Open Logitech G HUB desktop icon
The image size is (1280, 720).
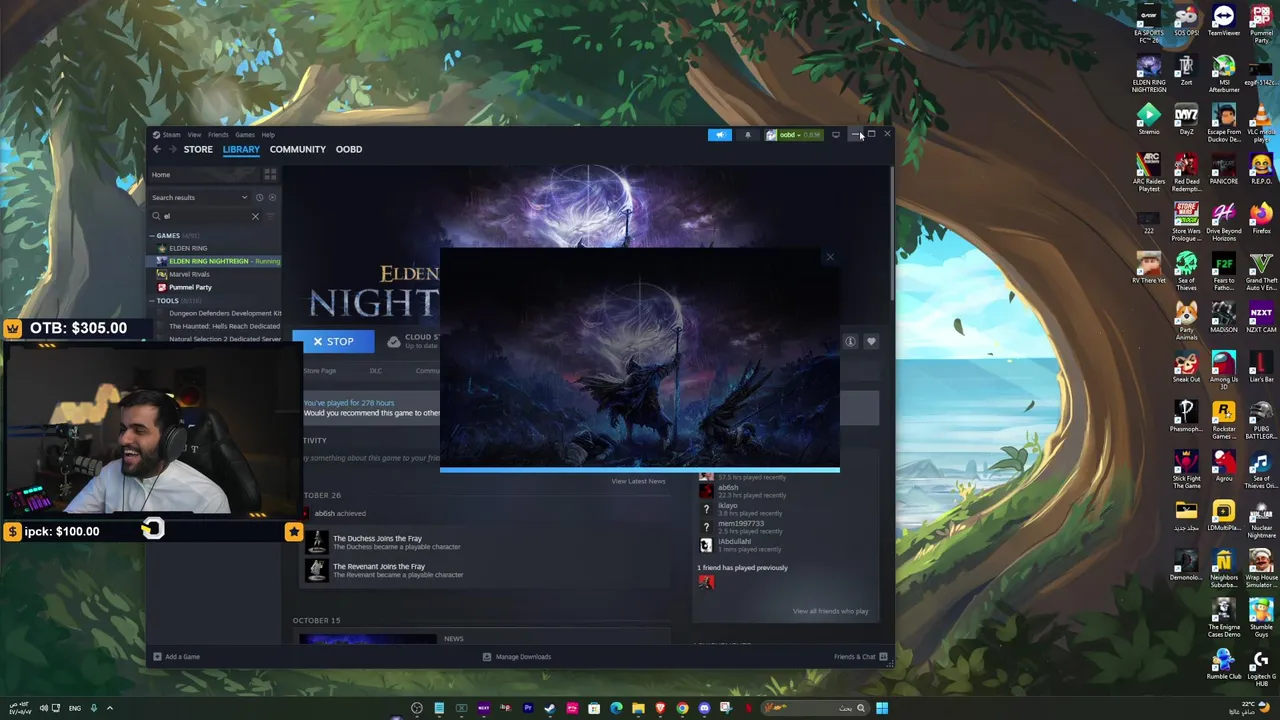[x=1261, y=668]
